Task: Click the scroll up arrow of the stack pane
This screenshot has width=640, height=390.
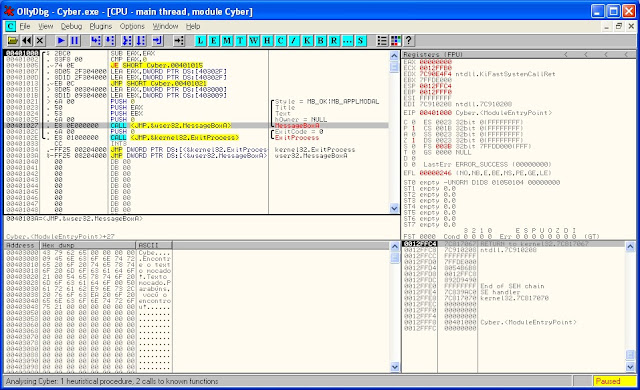Action: (x=630, y=246)
